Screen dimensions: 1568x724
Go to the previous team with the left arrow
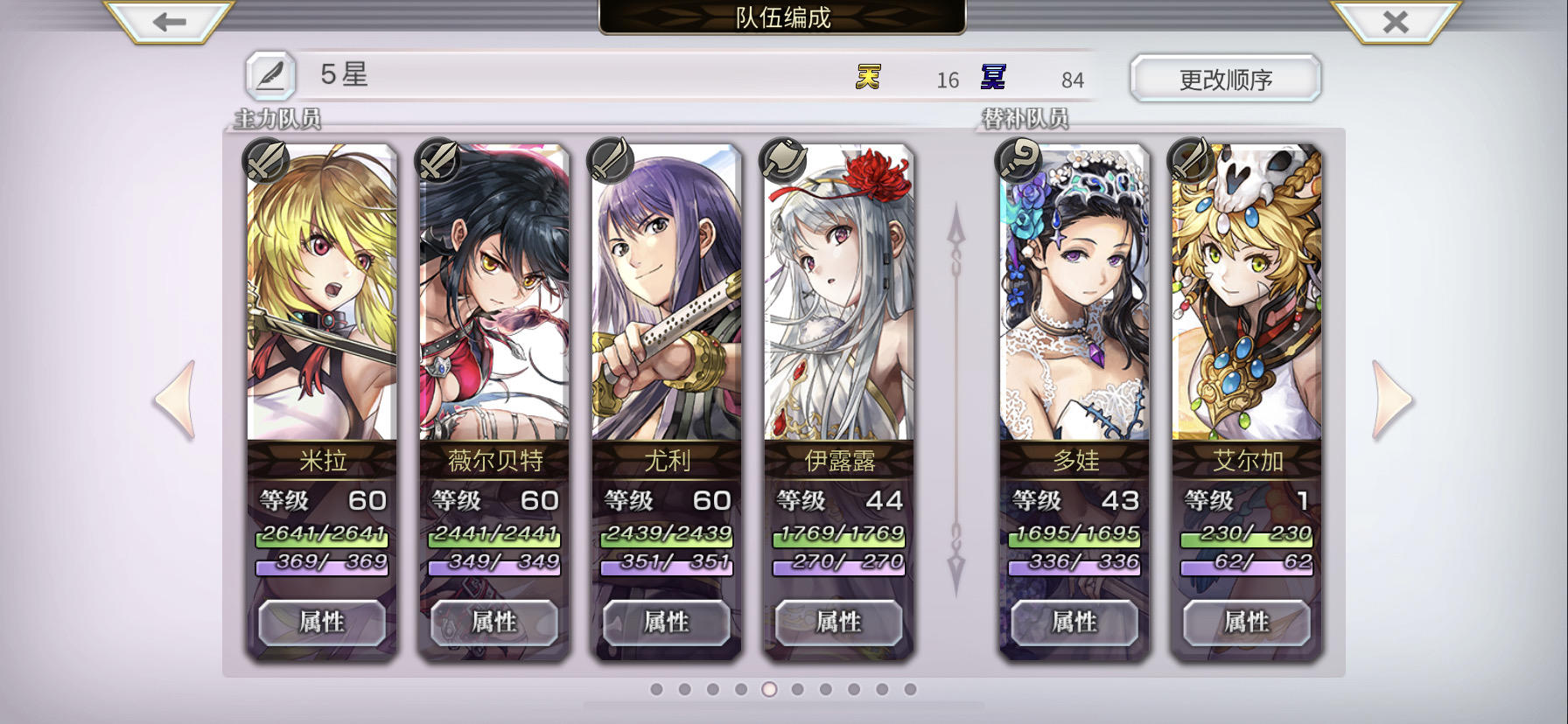pyautogui.click(x=174, y=400)
